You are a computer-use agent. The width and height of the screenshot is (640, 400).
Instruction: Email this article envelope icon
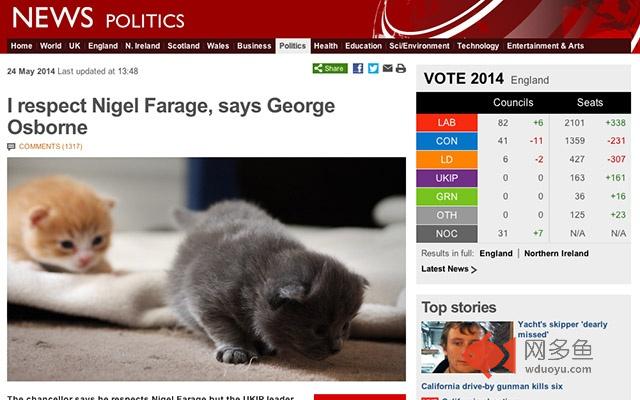[x=387, y=68]
